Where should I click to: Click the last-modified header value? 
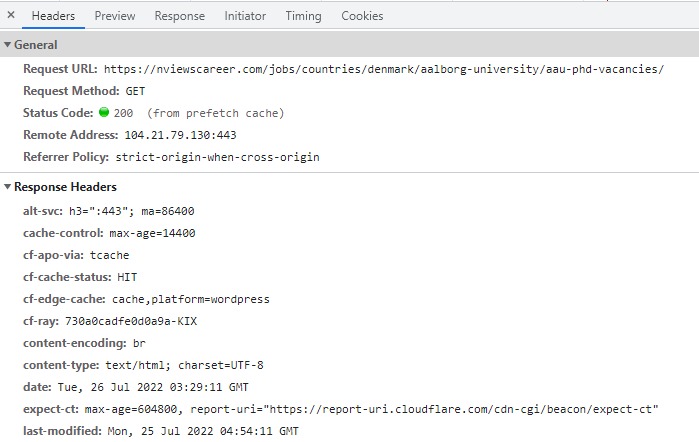tap(203, 431)
